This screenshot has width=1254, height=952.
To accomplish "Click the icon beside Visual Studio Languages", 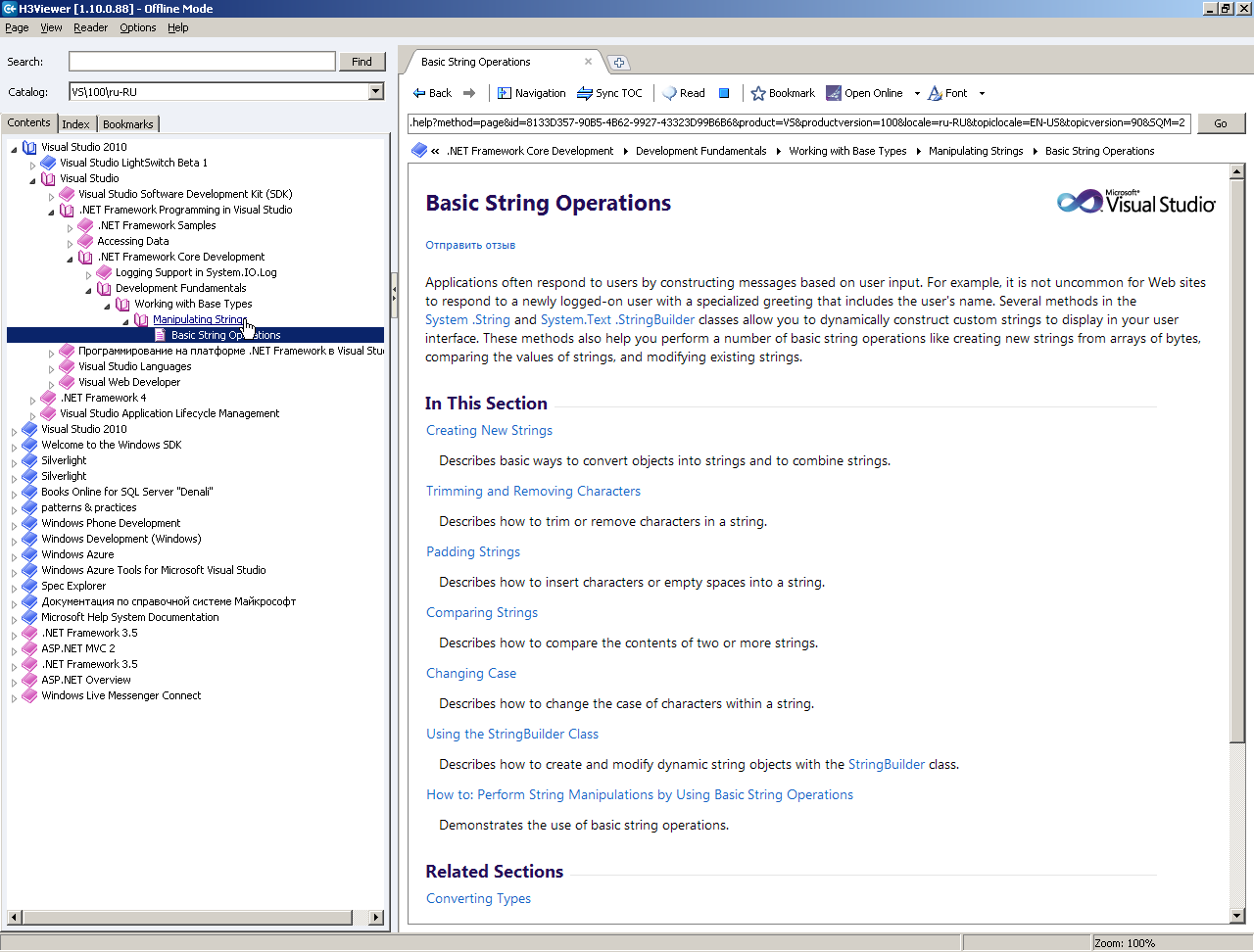I will pos(67,366).
